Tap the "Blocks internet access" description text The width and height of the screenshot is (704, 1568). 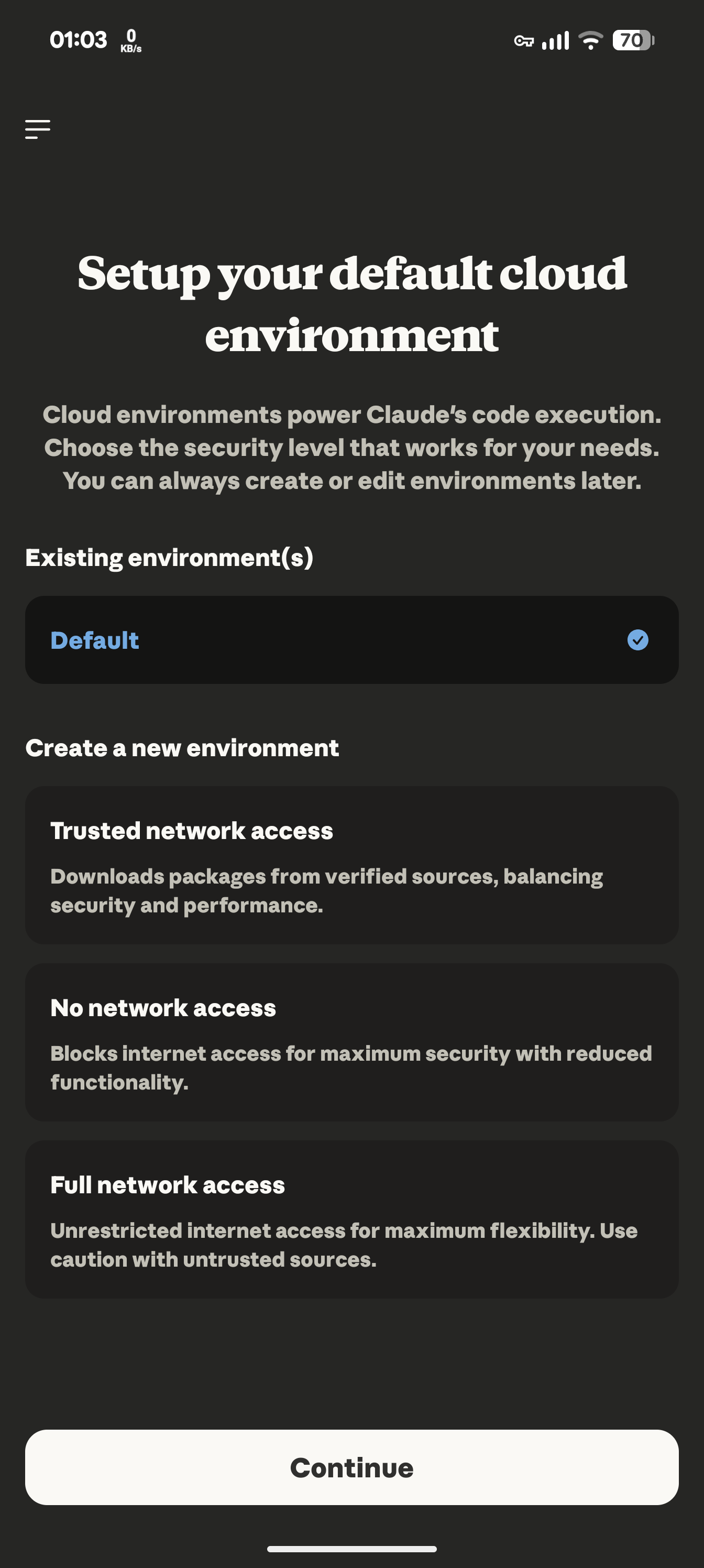pos(350,1068)
